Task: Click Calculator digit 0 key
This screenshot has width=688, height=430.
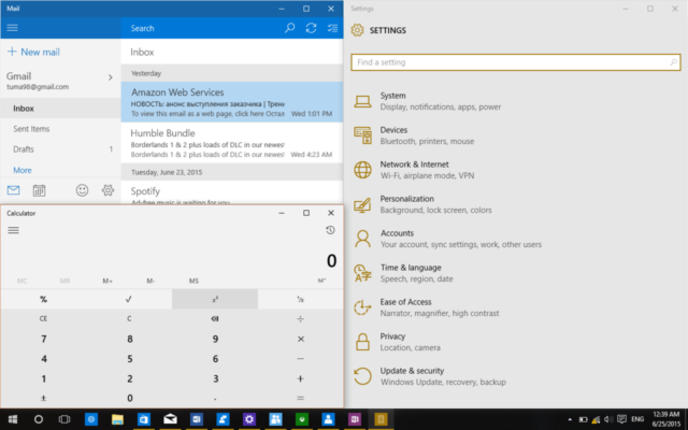Action: 129,398
